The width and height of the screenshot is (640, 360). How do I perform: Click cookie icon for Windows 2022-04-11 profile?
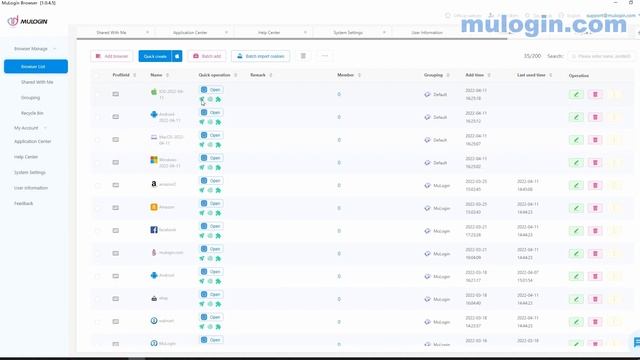pos(210,167)
